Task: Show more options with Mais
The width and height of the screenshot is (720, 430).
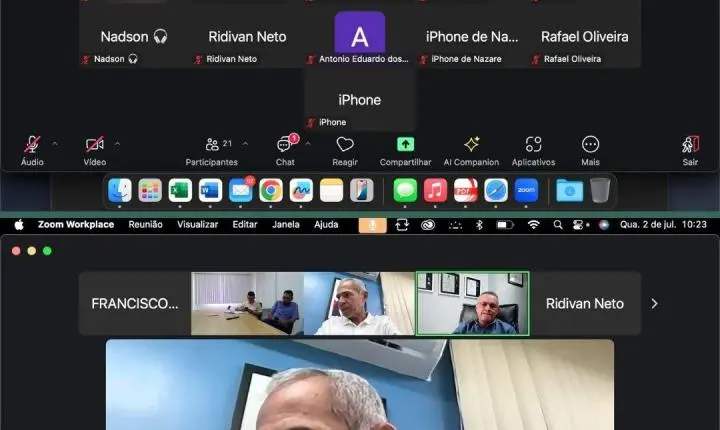Action: pyautogui.click(x=590, y=145)
